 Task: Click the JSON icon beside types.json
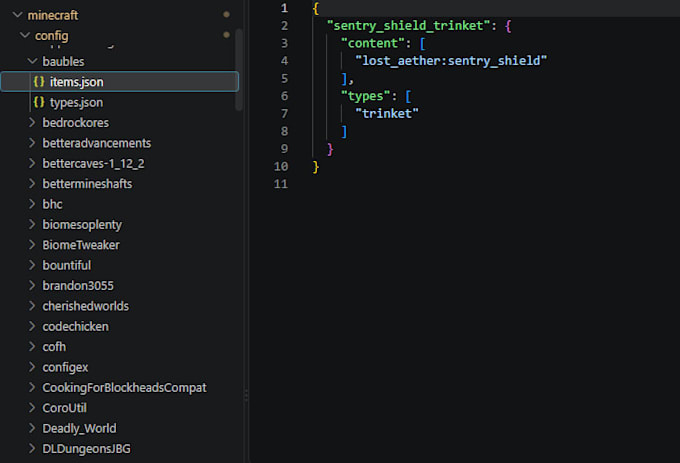click(39, 102)
